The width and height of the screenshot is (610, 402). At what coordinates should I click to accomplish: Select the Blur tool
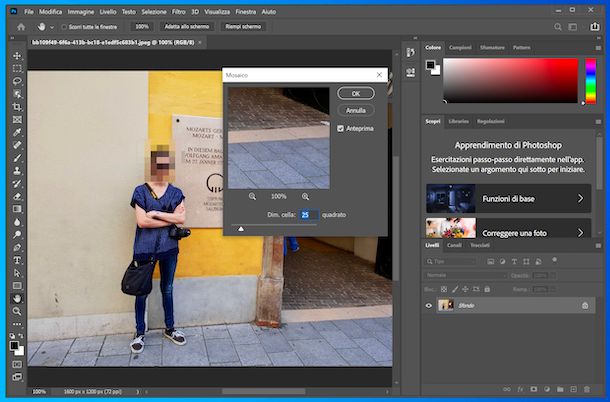click(x=17, y=222)
